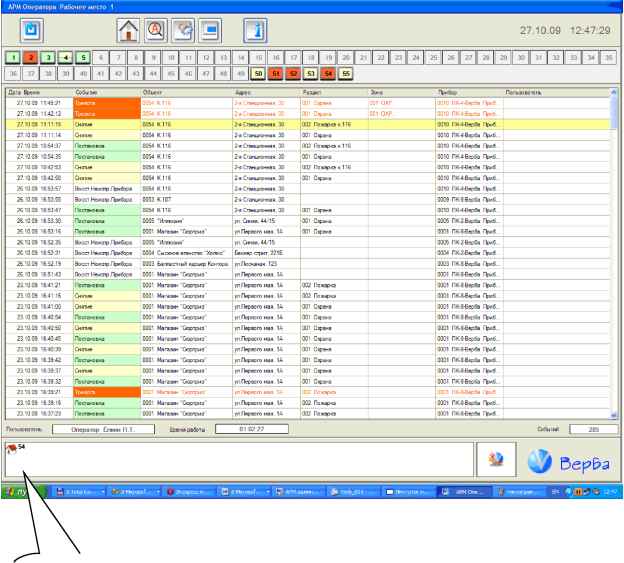Image resolution: width=624 pixels, height=563 pixels.
Task: Click the blue disk icon in the toolbar
Action: click(x=31, y=30)
